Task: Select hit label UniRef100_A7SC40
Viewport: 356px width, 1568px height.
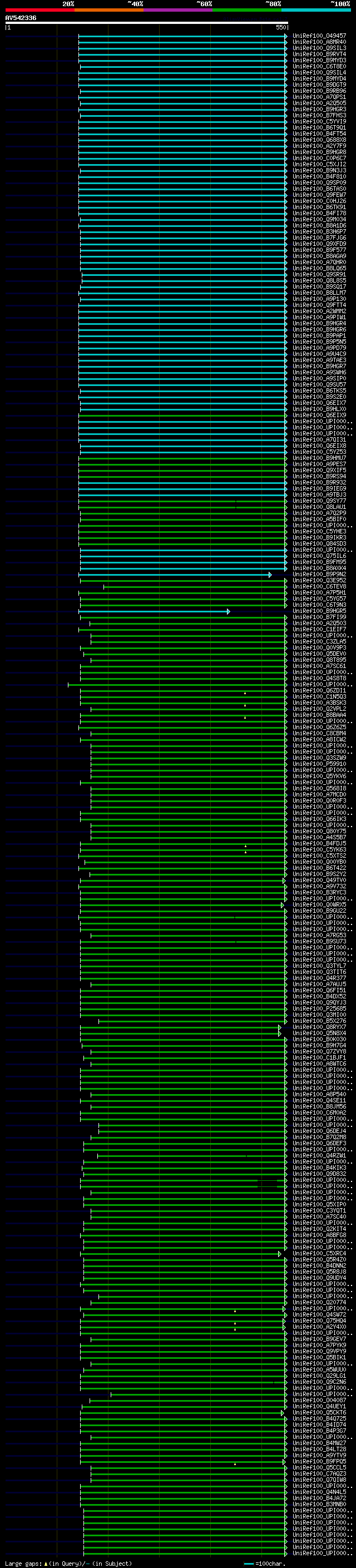Action: [319, 1217]
